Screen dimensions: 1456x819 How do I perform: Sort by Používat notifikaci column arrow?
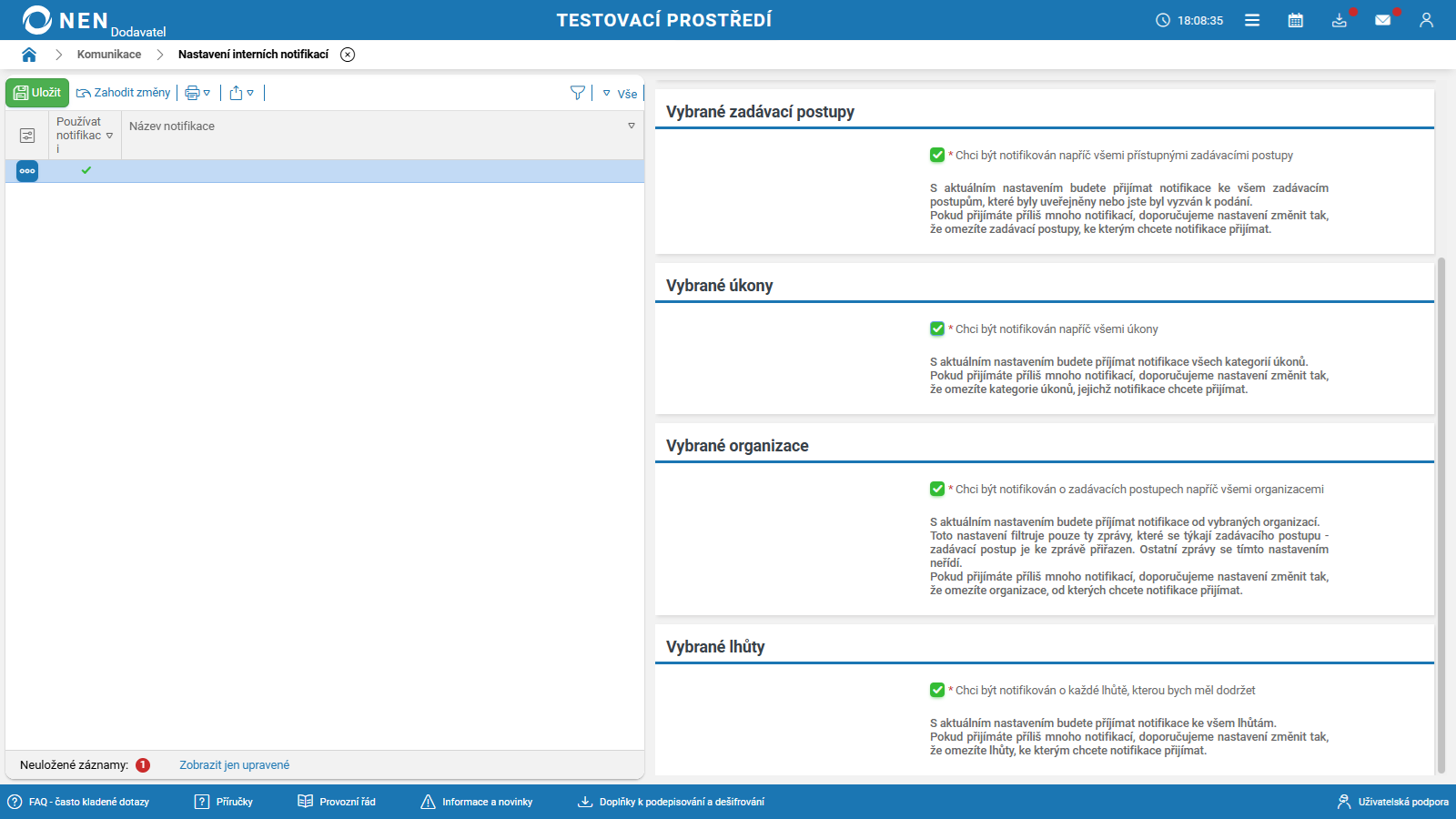(x=110, y=136)
